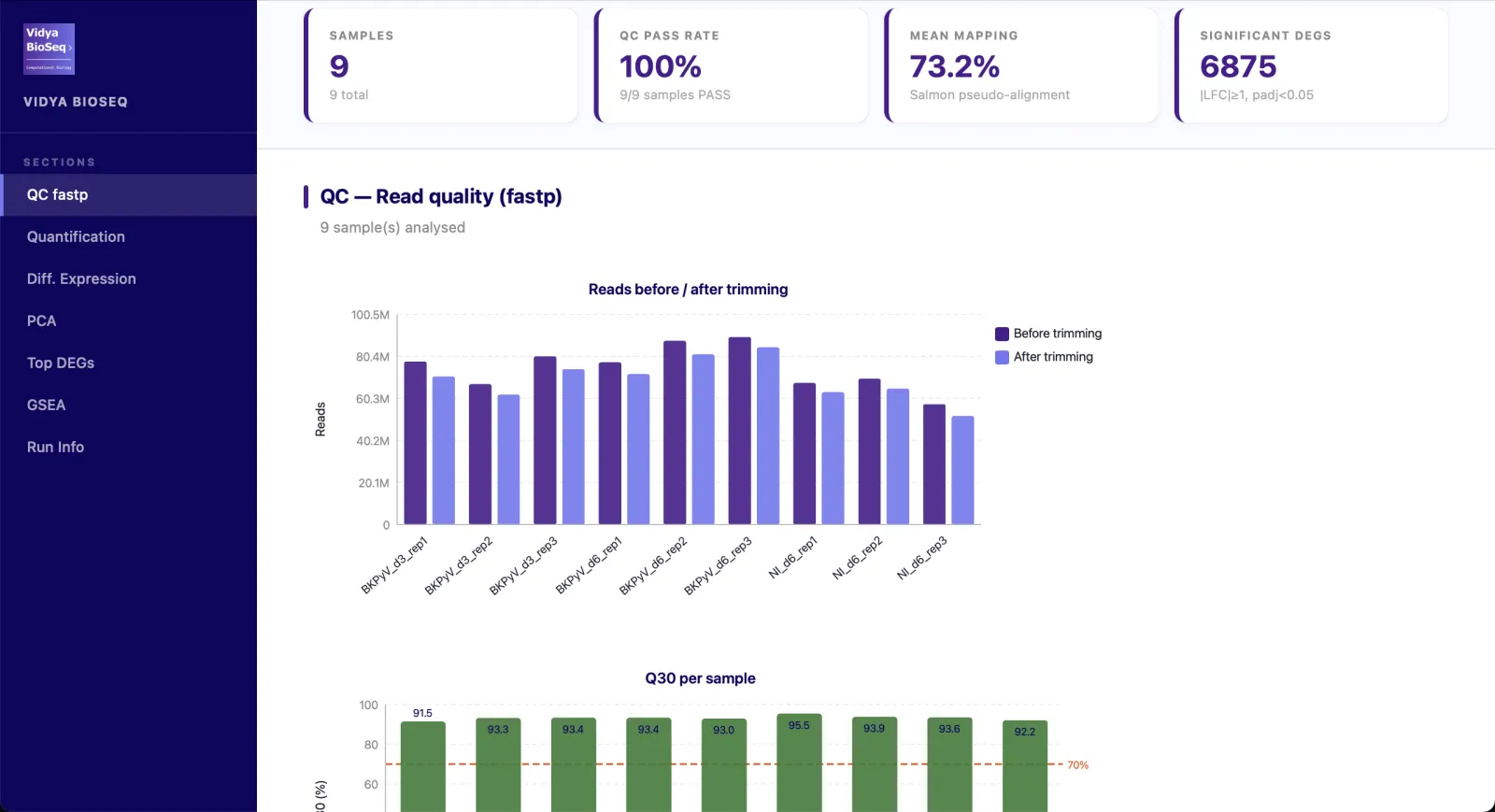Click the BKPyV_d3_rep1 axis label
This screenshot has height=812, width=1495.
394,565
